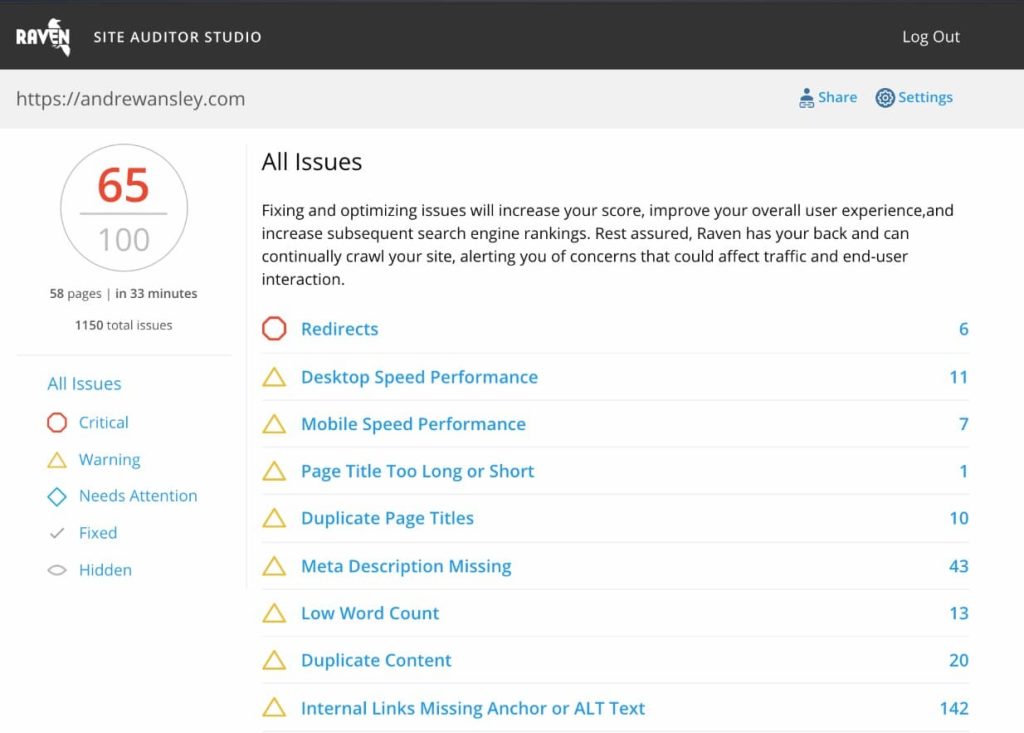Click the 65 out of 100 score circle
This screenshot has height=733, width=1024.
tap(124, 208)
